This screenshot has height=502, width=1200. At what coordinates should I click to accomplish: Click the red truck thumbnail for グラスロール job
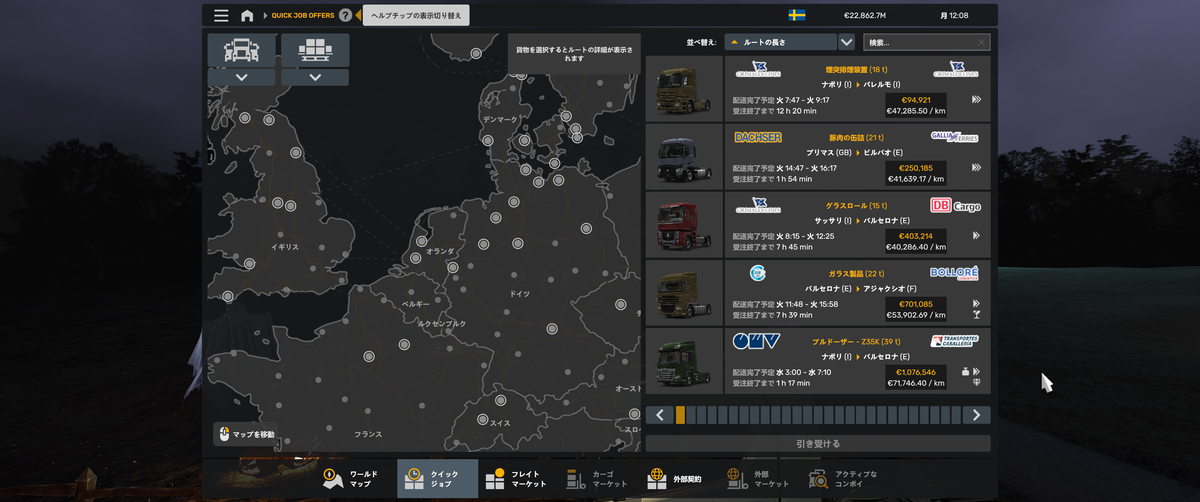point(684,224)
